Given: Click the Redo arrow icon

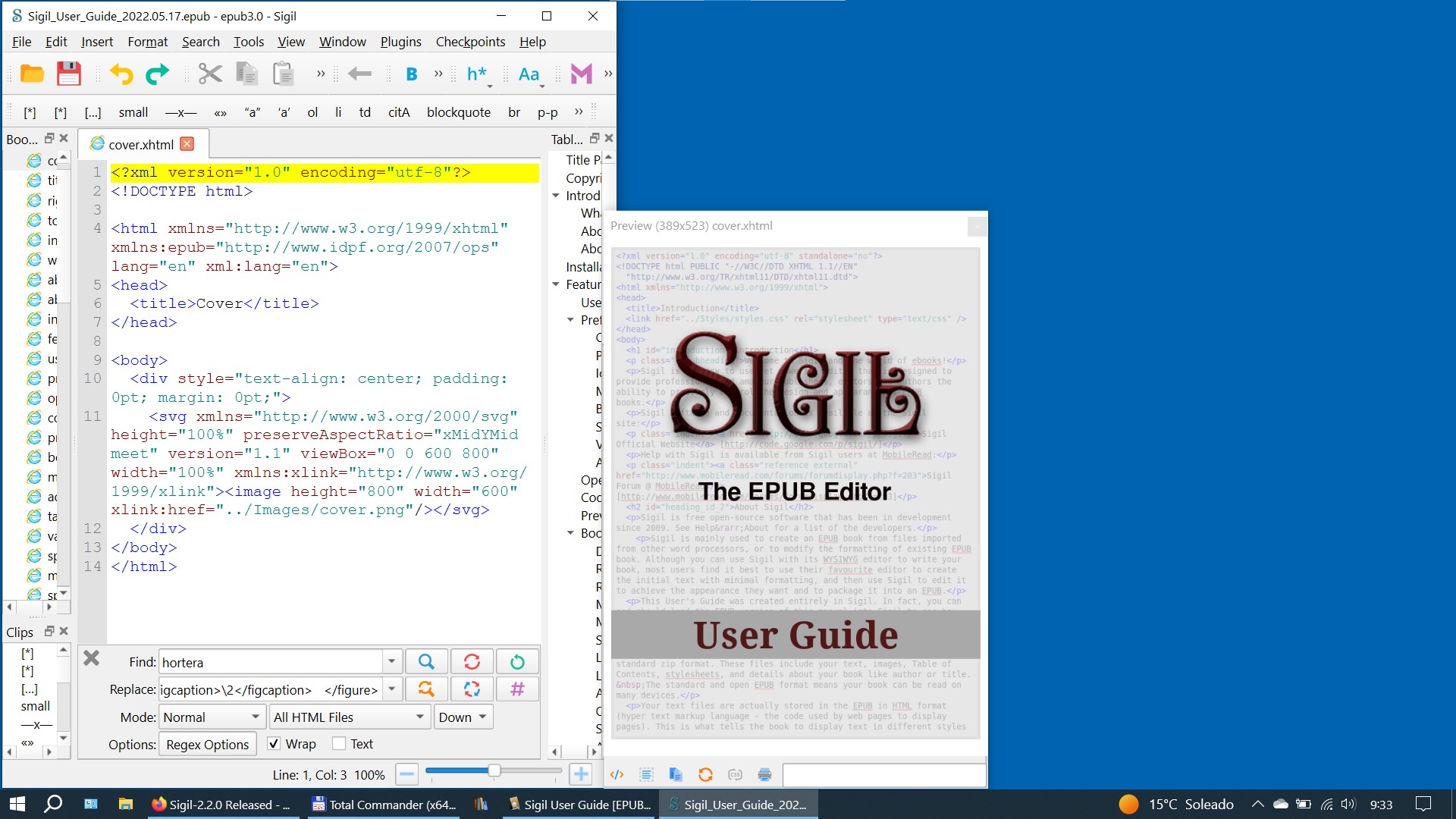Looking at the screenshot, I should (157, 74).
